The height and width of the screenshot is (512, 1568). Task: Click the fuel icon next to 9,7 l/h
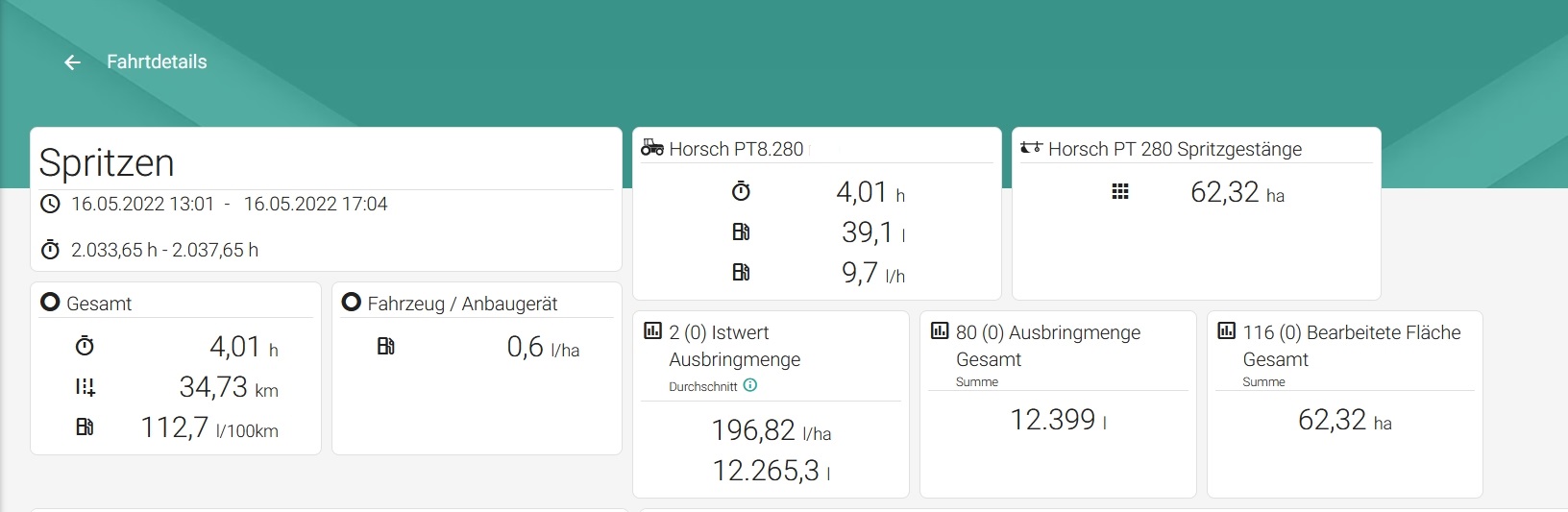click(x=741, y=273)
